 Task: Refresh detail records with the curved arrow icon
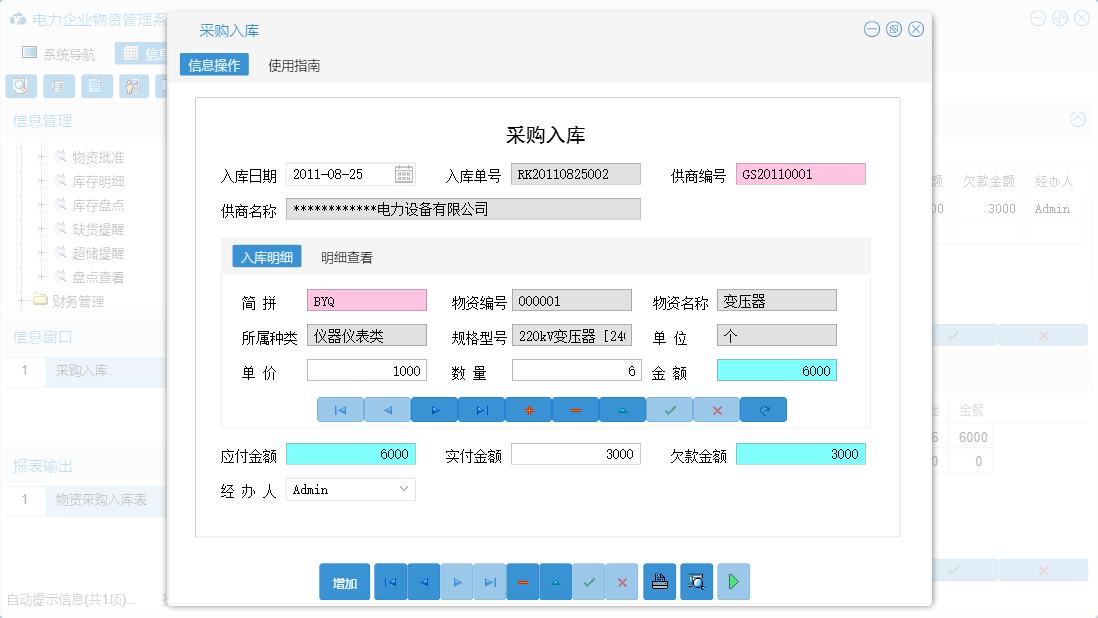pyautogui.click(x=763, y=409)
